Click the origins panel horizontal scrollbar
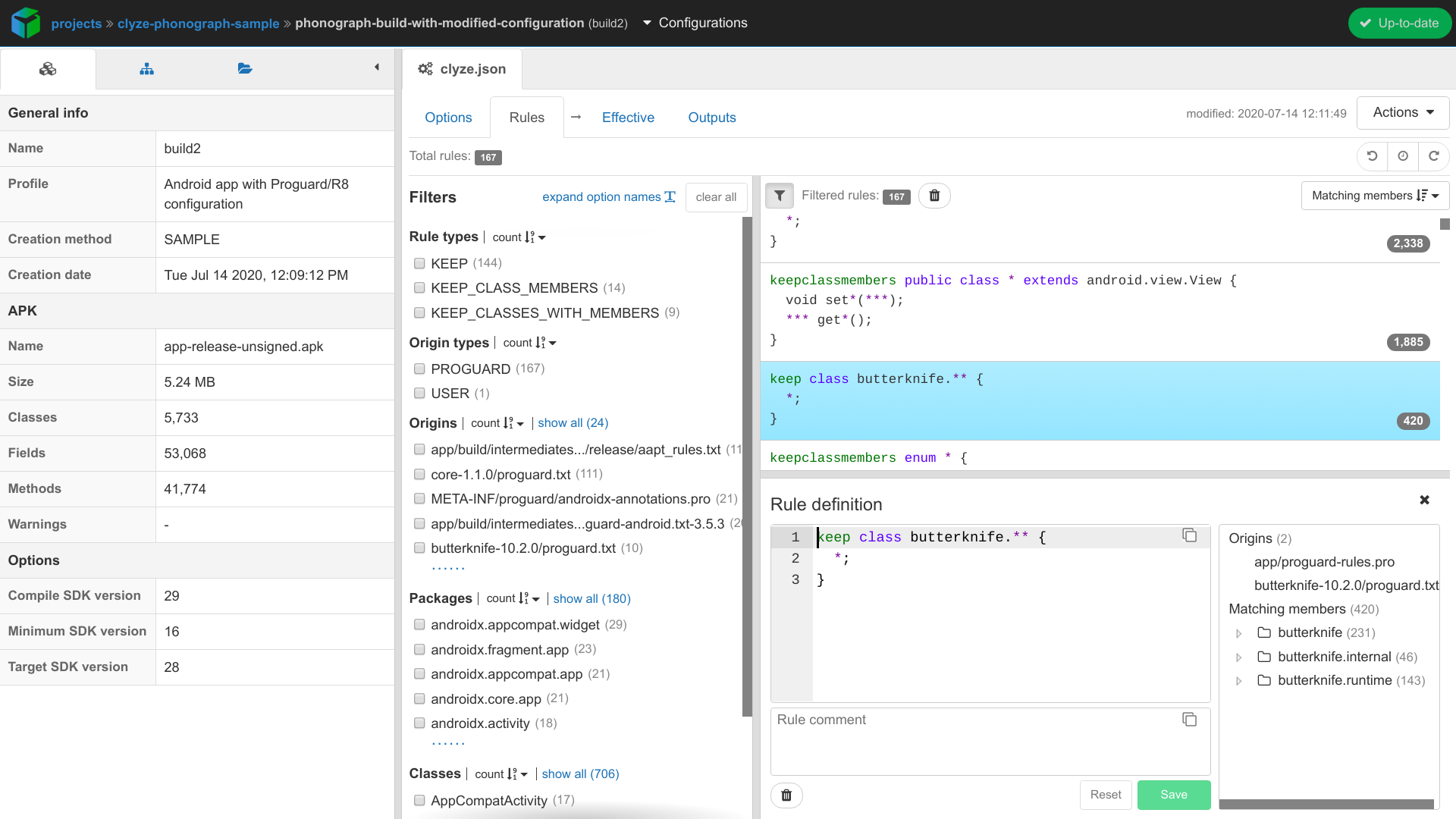This screenshot has height=819, width=1456. pos(1326,804)
